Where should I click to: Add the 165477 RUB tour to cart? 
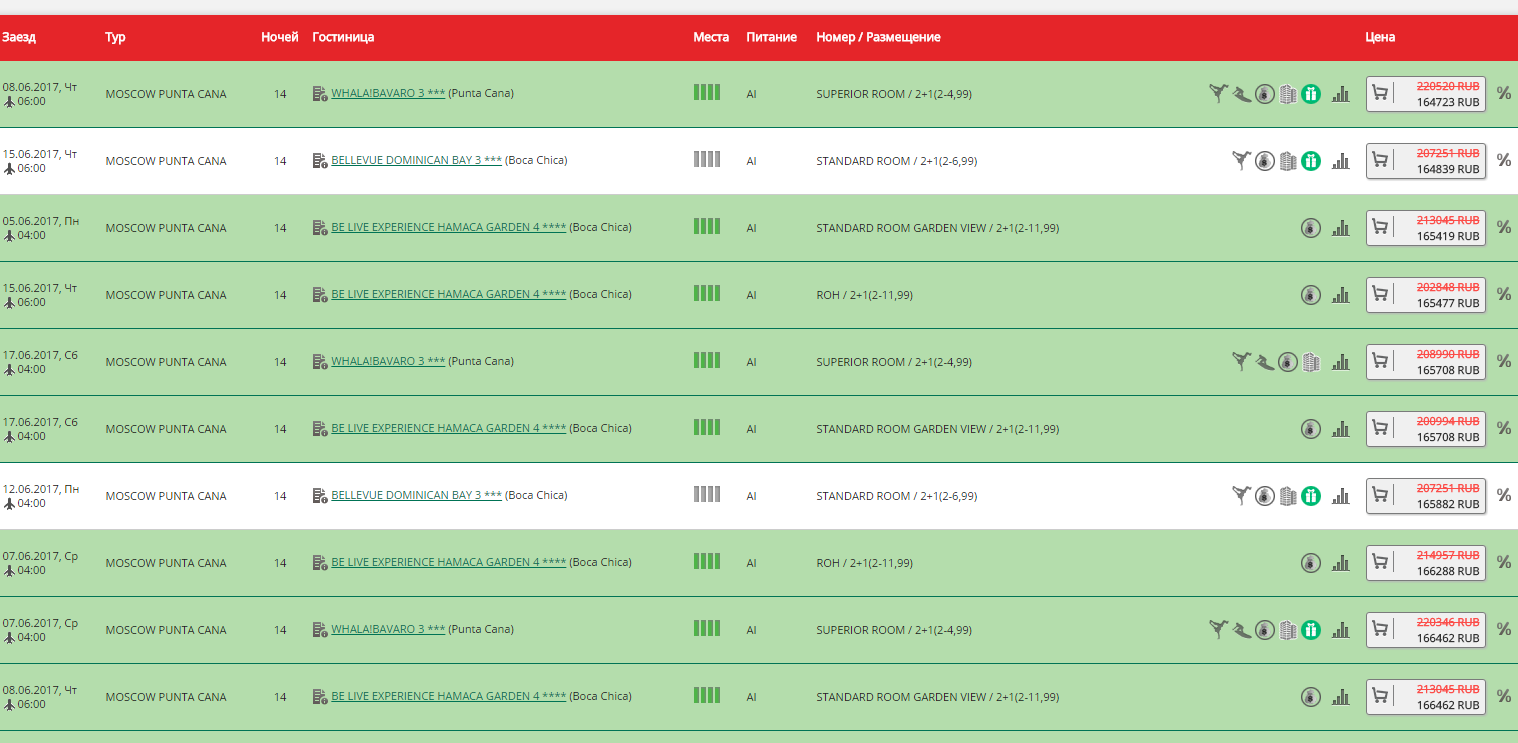[x=1380, y=295]
